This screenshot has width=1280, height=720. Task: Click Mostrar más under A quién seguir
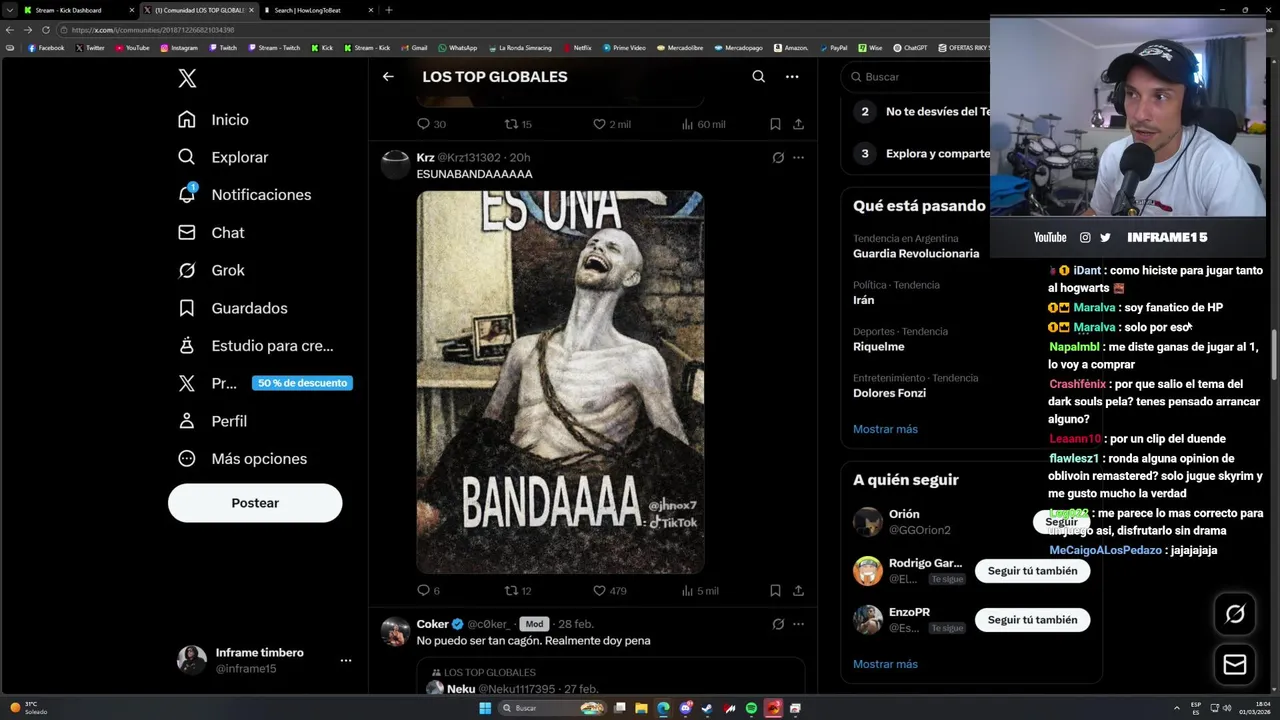tap(885, 664)
